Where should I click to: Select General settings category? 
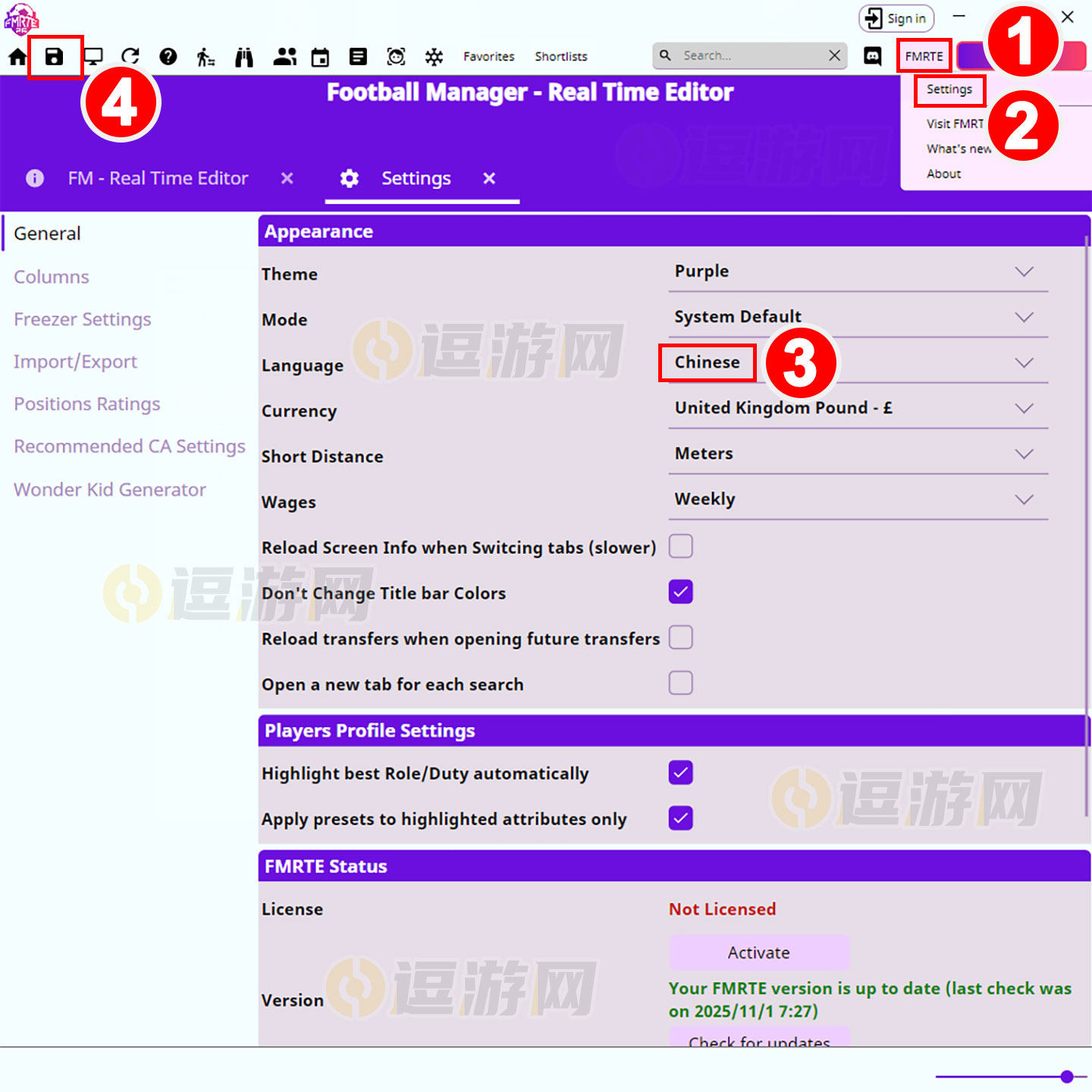47,234
